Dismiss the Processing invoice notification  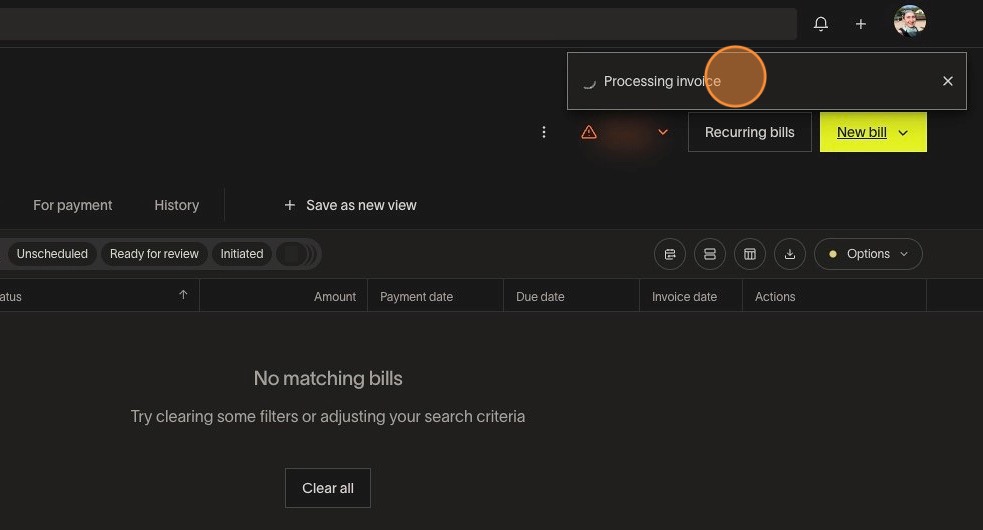click(x=948, y=81)
